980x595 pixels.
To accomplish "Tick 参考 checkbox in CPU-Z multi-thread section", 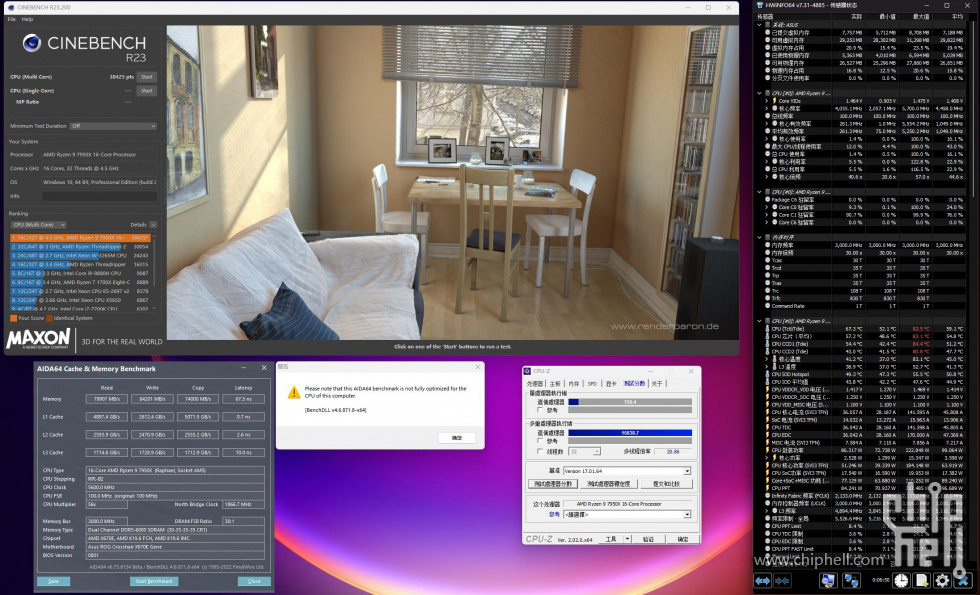I will [540, 441].
